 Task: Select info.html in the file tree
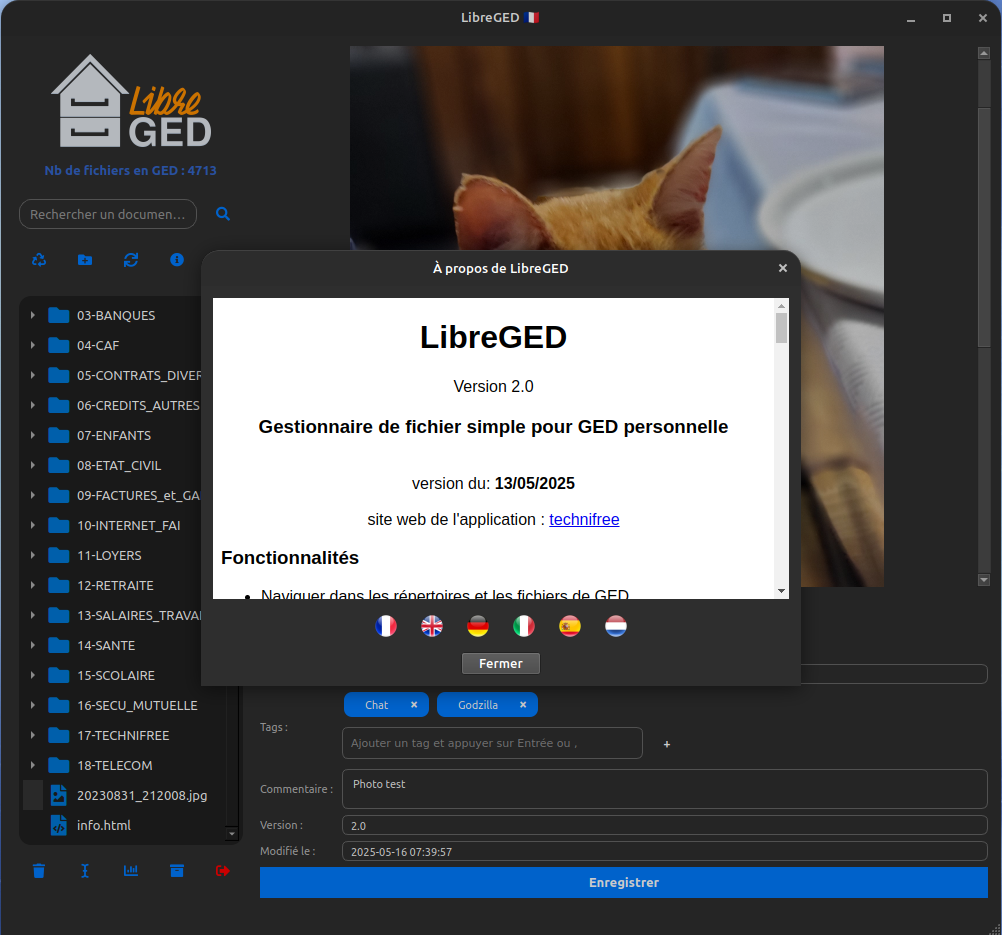pyautogui.click(x=104, y=826)
